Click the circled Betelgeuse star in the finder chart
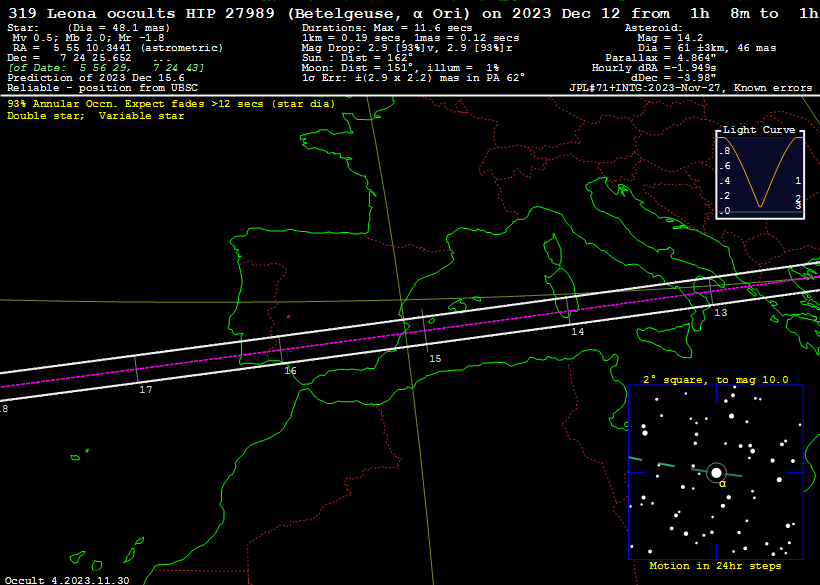 716,473
